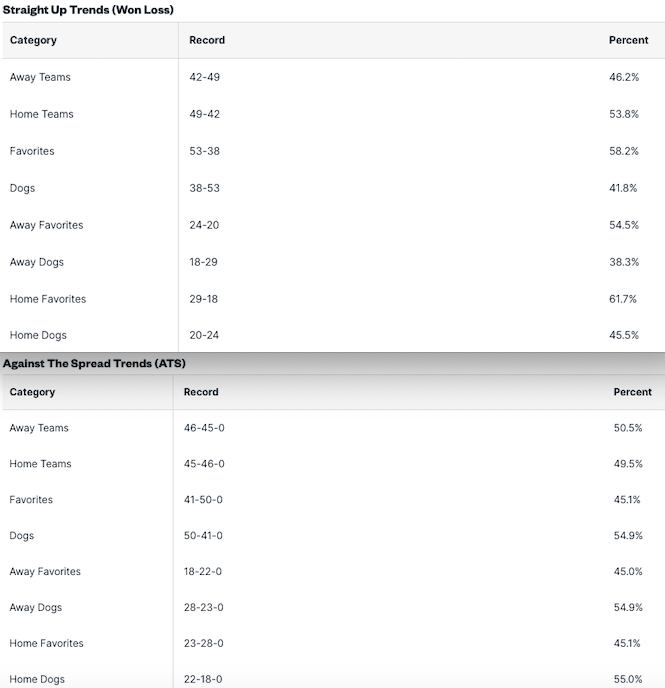665x688 pixels.
Task: Click Record header in Straight Up Trends table
Action: 207,40
